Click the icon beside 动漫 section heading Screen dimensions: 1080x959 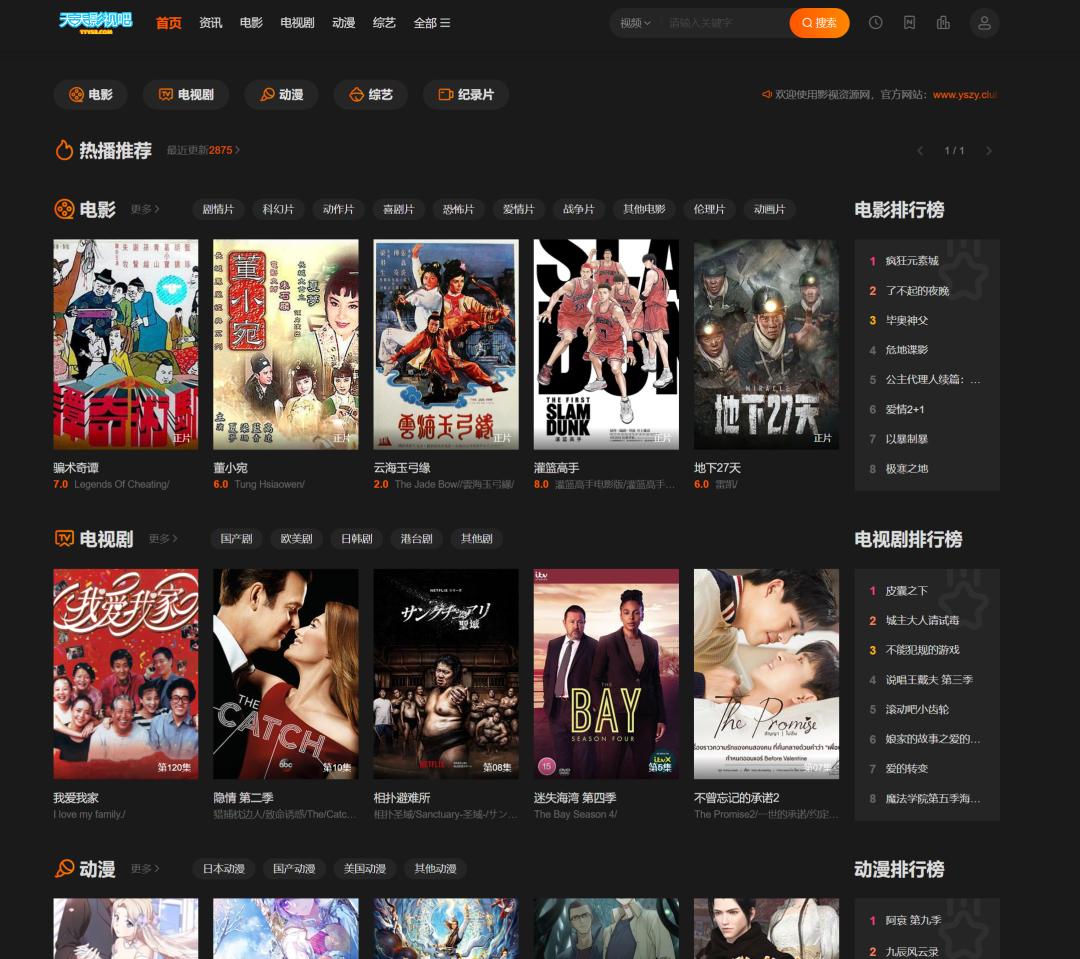click(x=64, y=868)
